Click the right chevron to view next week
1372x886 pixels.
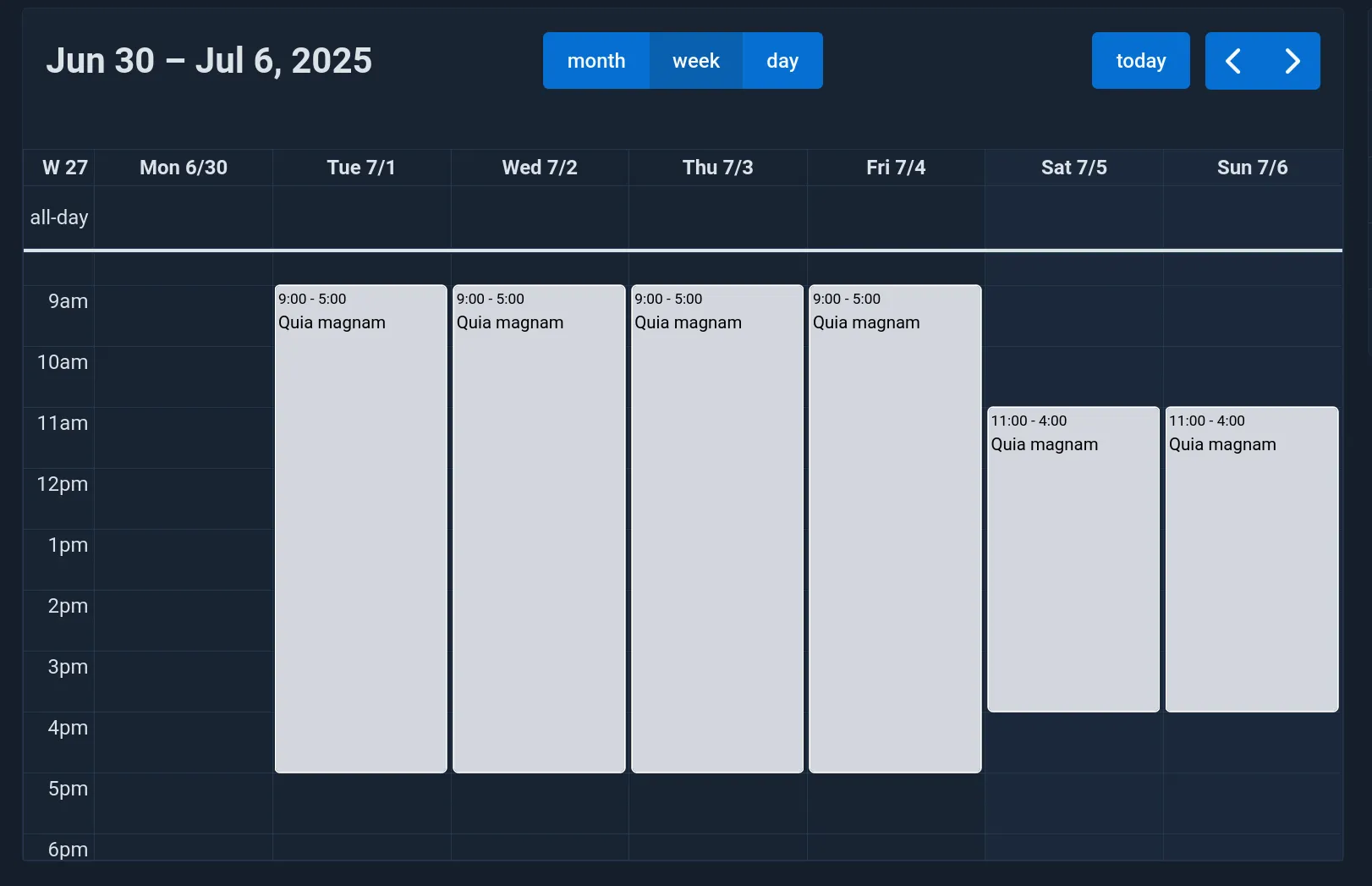pyautogui.click(x=1292, y=60)
